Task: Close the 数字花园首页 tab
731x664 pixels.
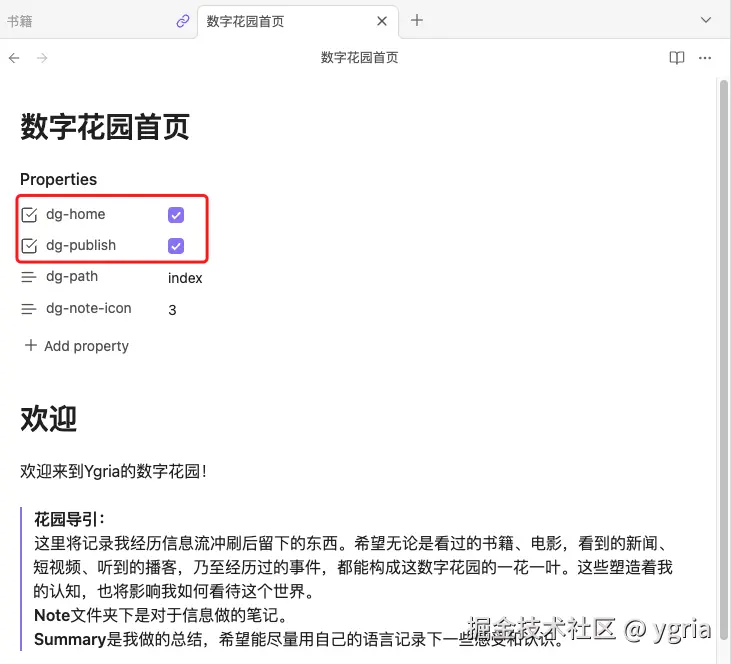Action: coord(382,21)
